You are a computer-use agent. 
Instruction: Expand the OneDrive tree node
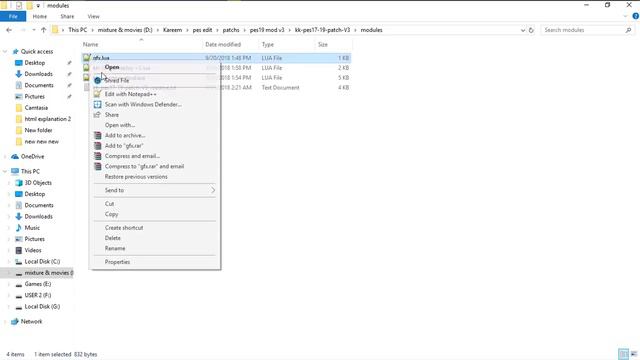tap(5, 157)
